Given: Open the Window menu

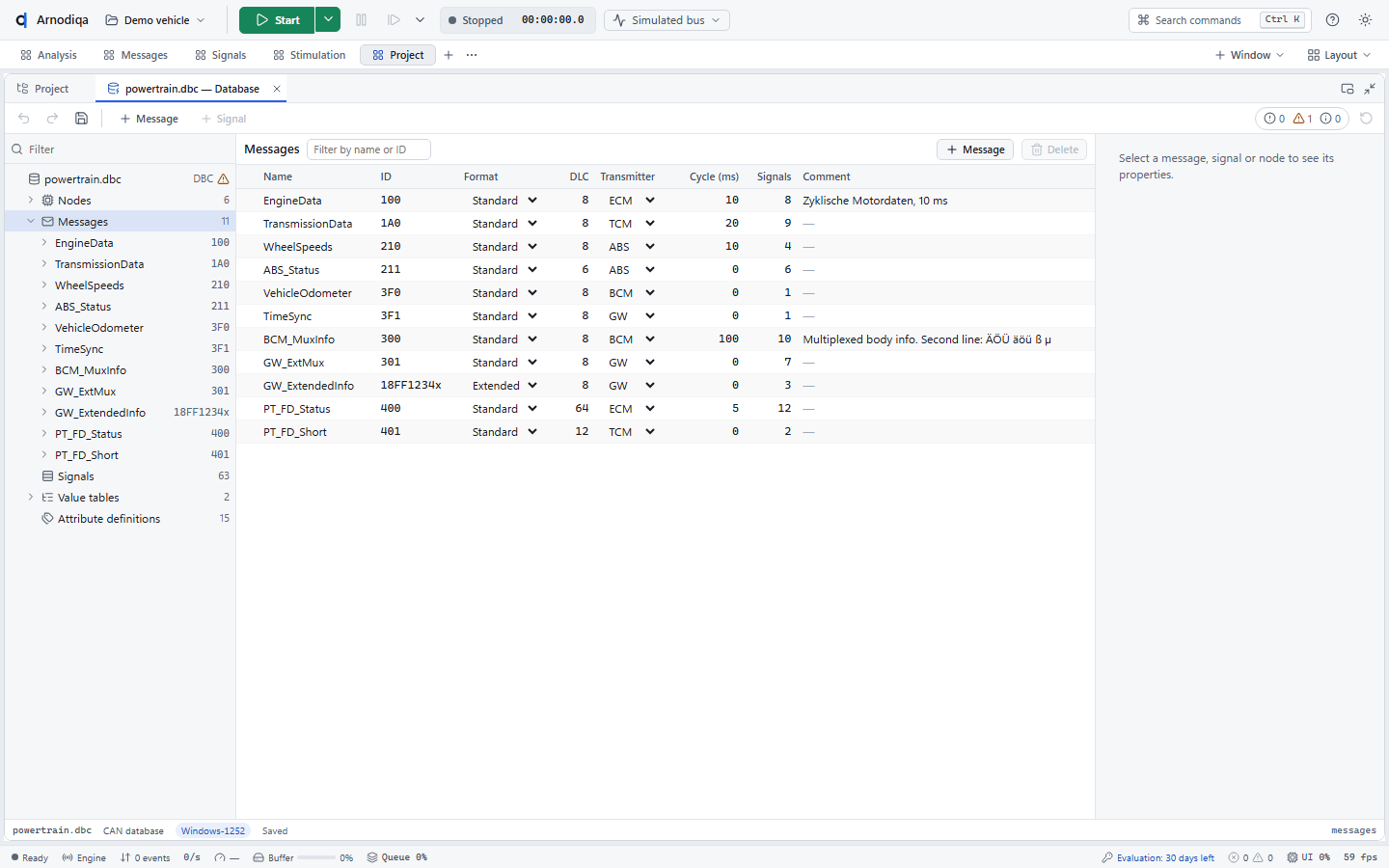Looking at the screenshot, I should pos(1249,55).
